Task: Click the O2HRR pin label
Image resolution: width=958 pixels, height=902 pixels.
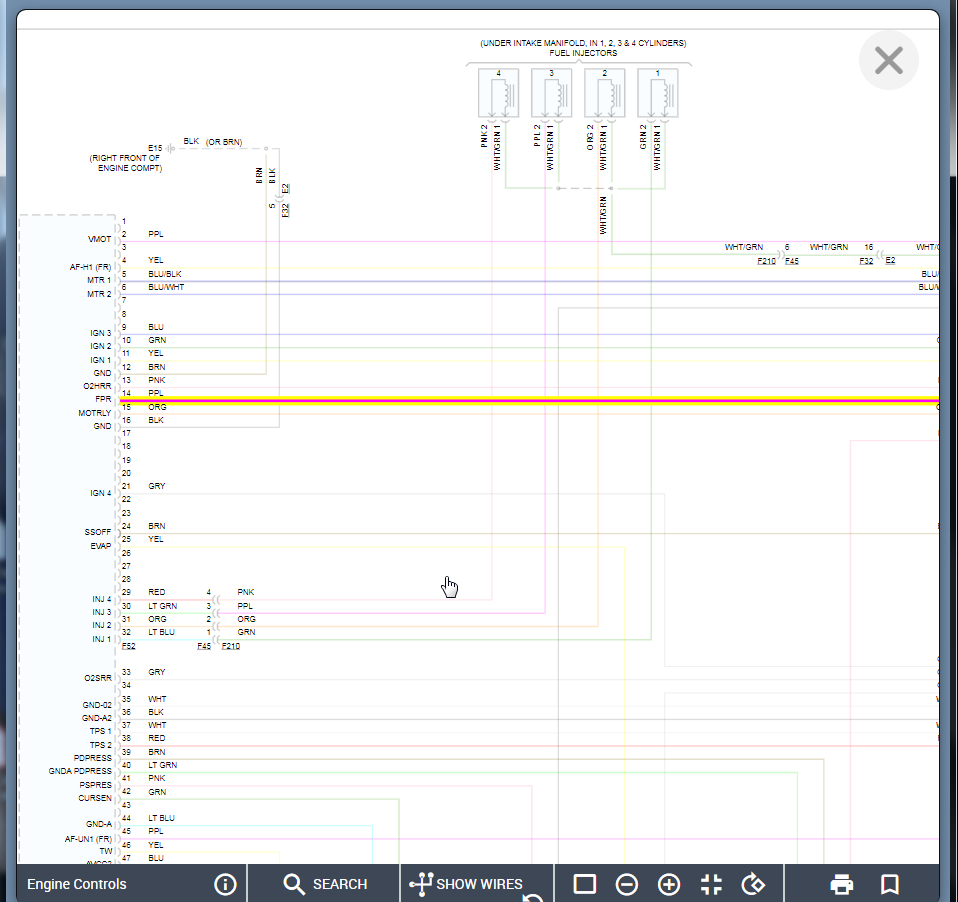Action: [x=97, y=386]
